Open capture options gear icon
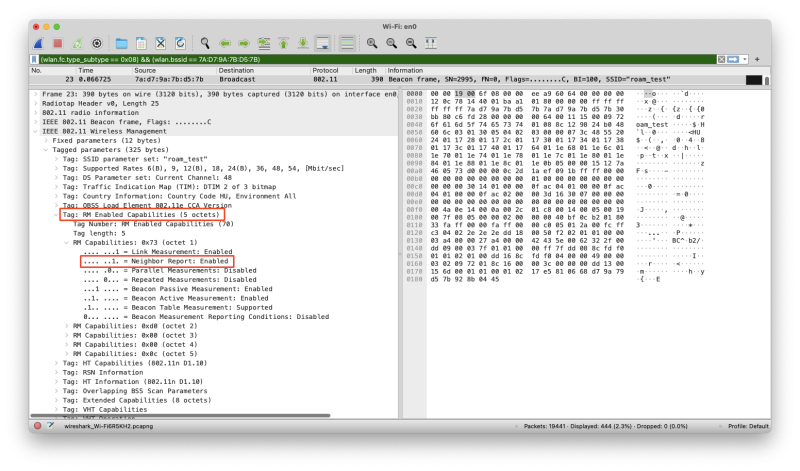800x471 pixels. tap(97, 43)
